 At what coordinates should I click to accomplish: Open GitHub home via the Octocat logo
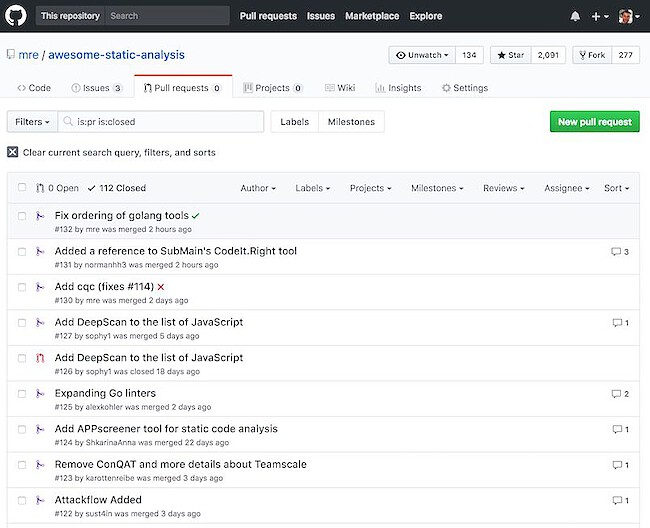click(x=16, y=16)
